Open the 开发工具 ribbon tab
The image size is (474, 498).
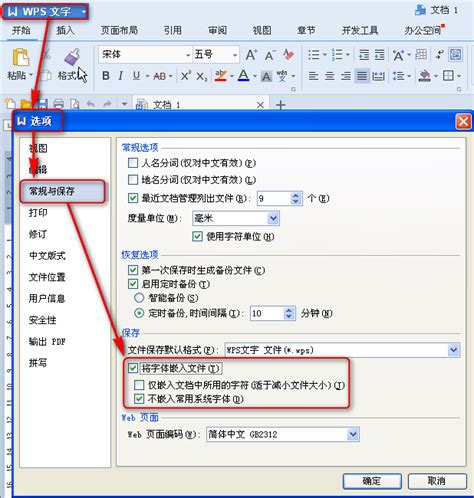[x=360, y=31]
